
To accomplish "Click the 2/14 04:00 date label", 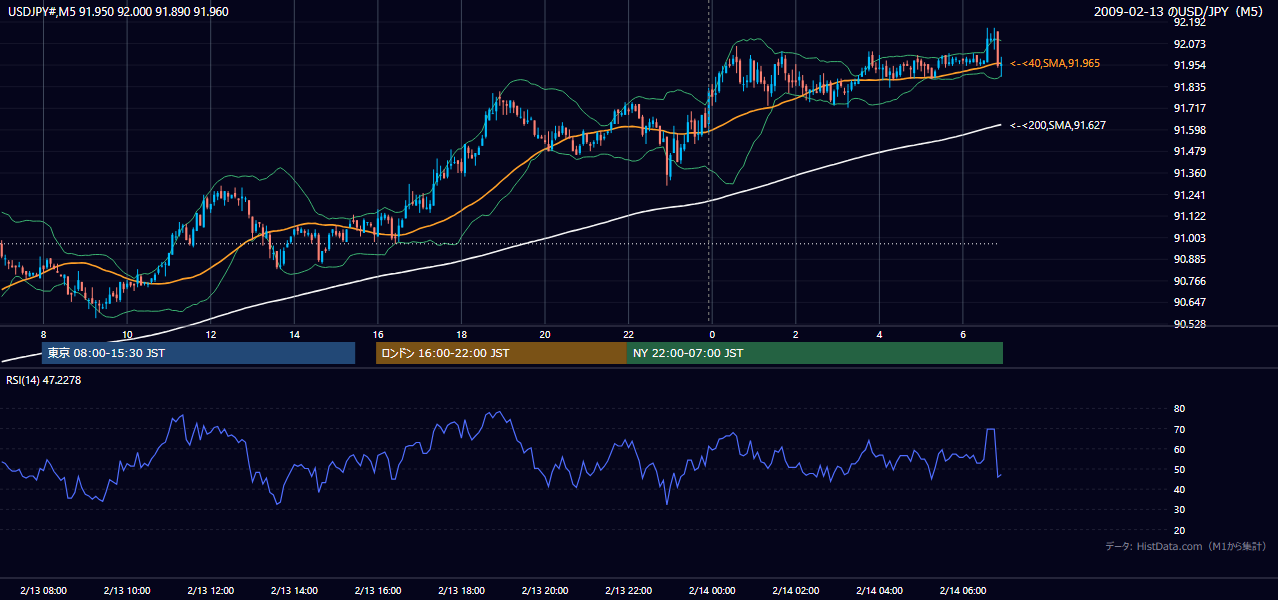I will tap(878, 591).
